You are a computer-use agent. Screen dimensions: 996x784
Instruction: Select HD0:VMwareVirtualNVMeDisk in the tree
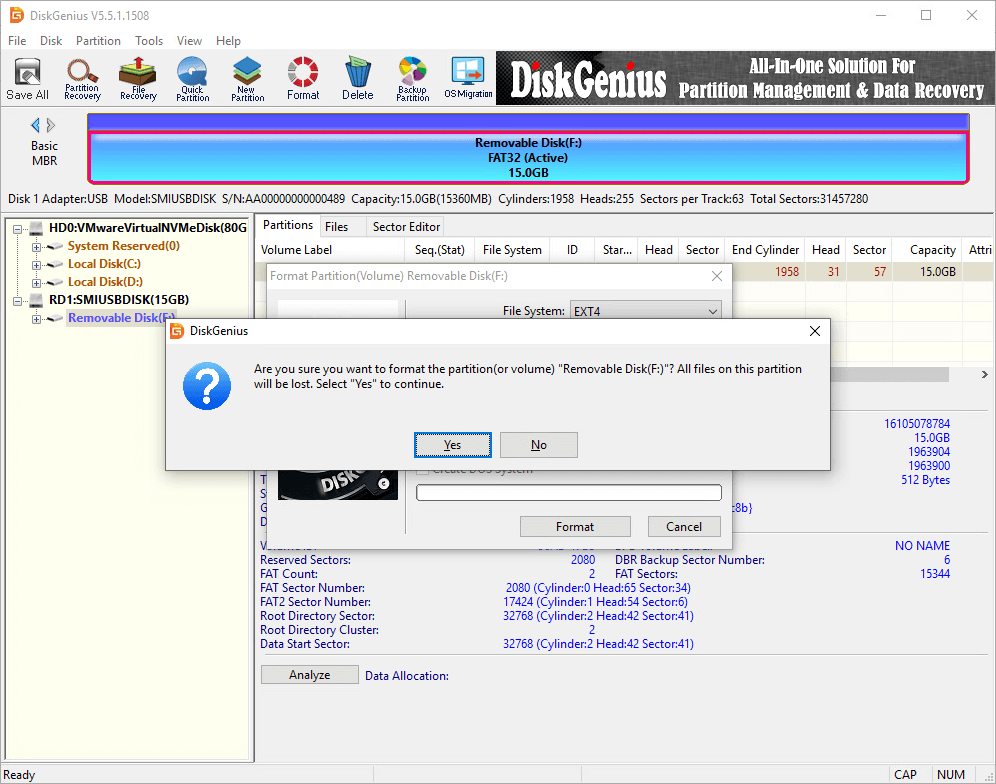[x=147, y=228]
